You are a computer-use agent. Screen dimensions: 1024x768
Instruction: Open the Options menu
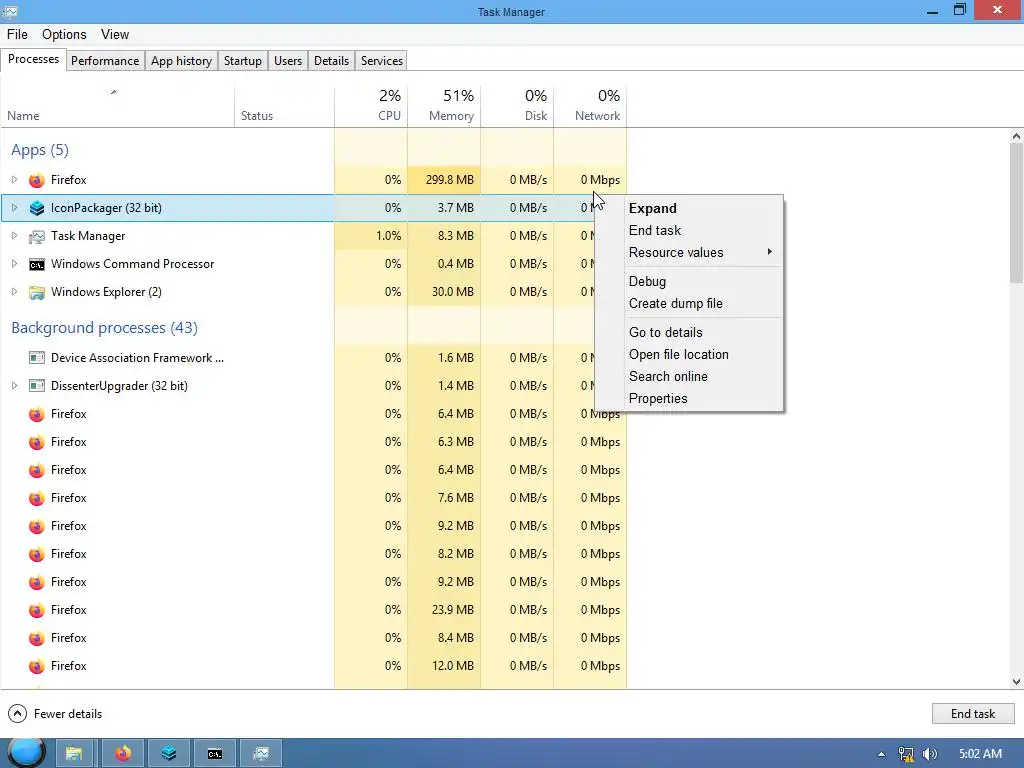pos(64,35)
